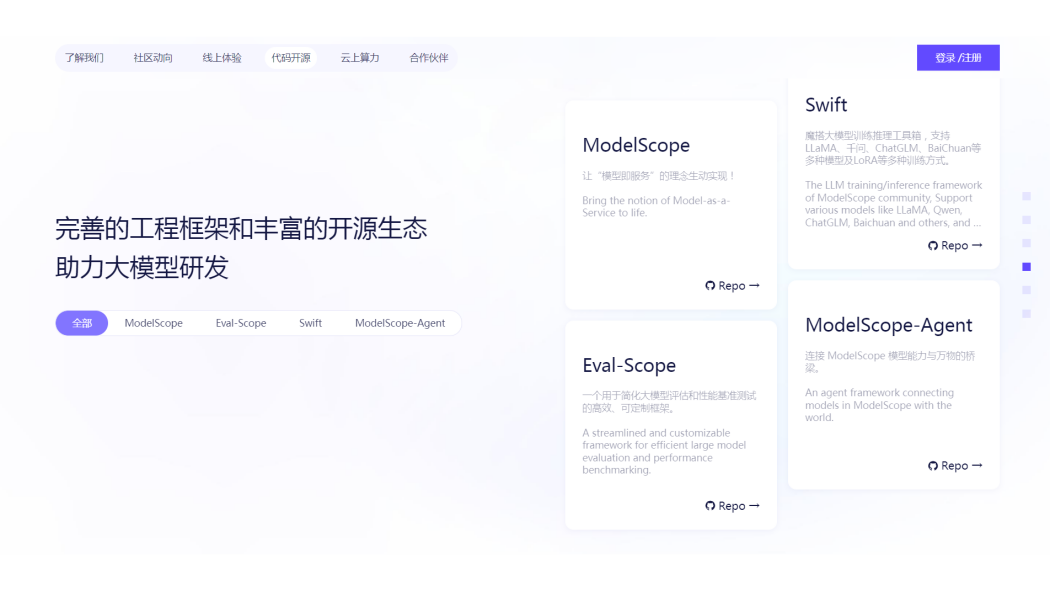This screenshot has width=1050, height=591.
Task: Filter projects by ModelScope-Agent tab
Action: click(x=400, y=323)
